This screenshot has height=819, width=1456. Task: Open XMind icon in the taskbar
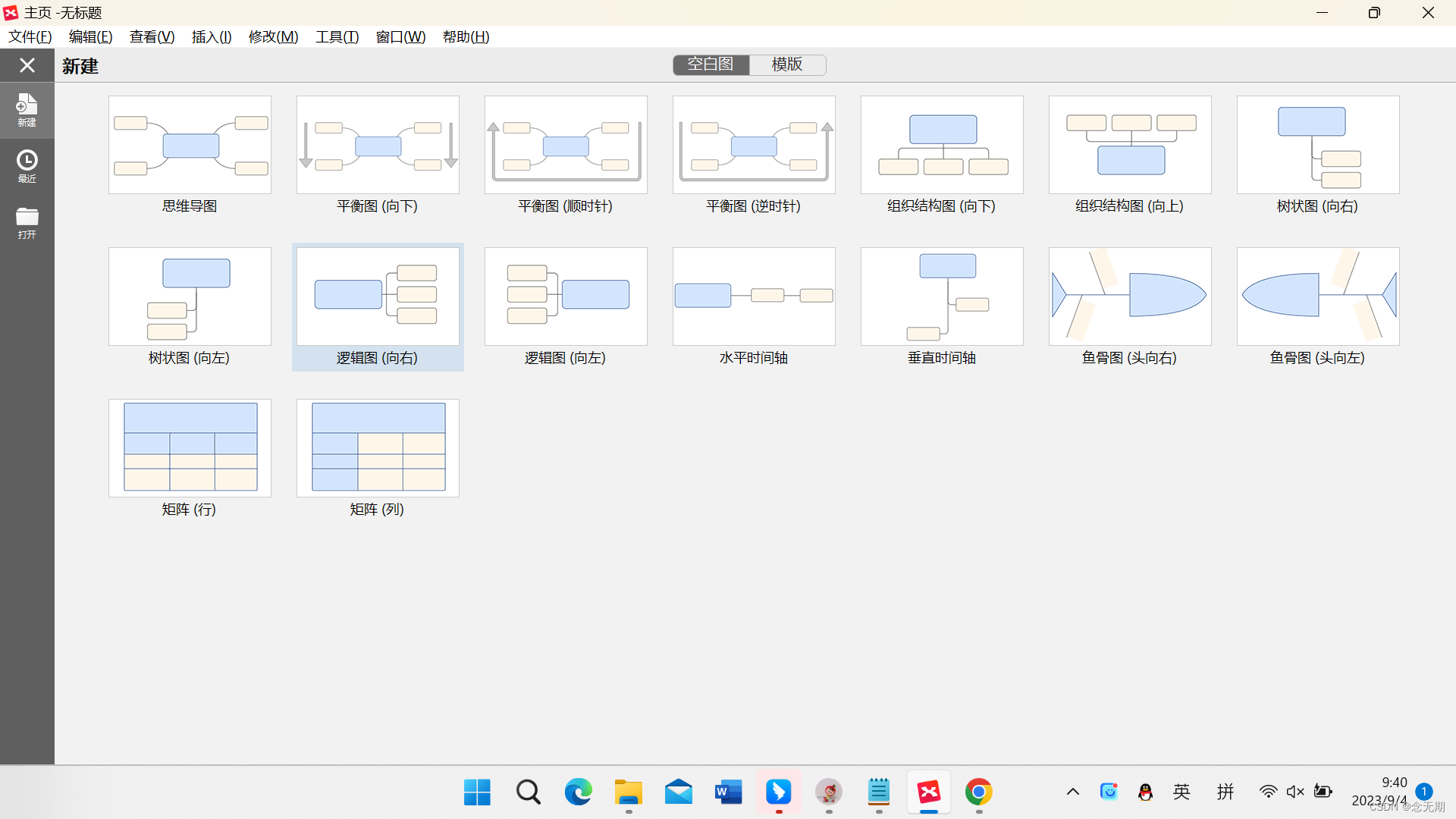[x=929, y=792]
